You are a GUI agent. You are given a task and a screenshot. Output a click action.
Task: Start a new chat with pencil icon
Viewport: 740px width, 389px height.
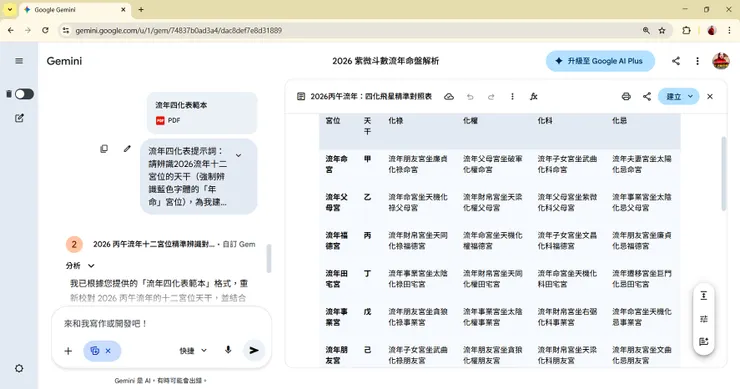coord(19,118)
